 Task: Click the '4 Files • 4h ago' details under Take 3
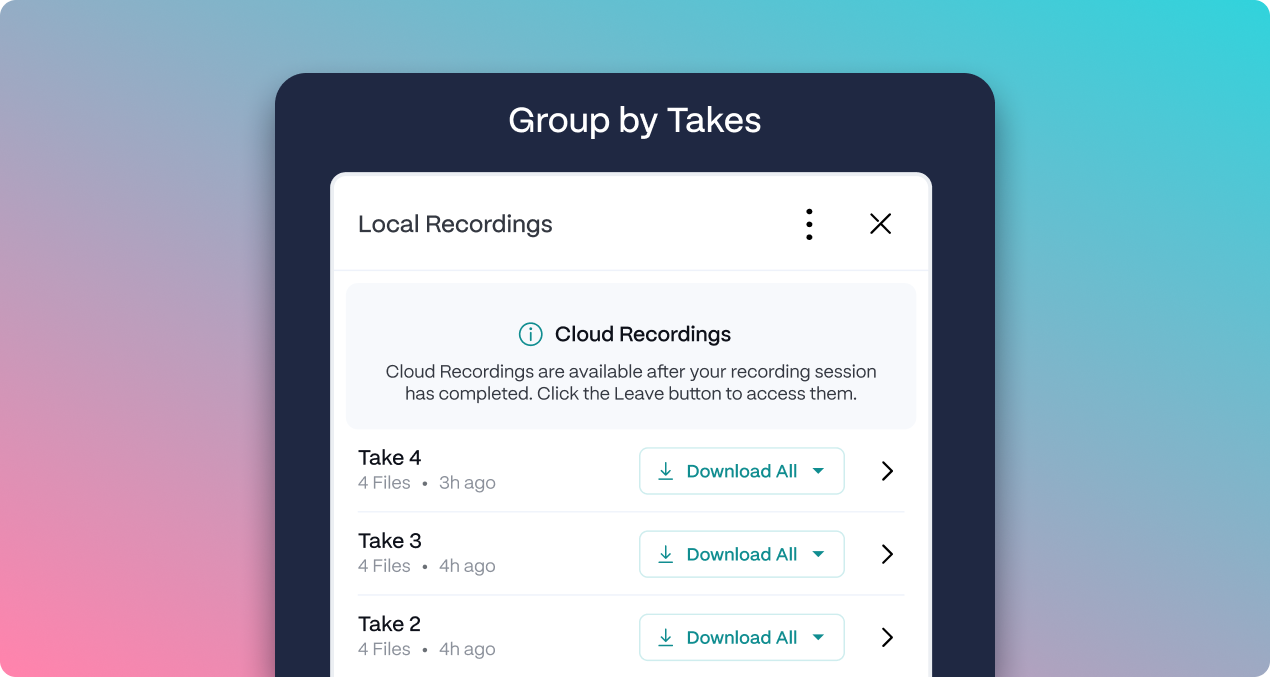pos(427,566)
